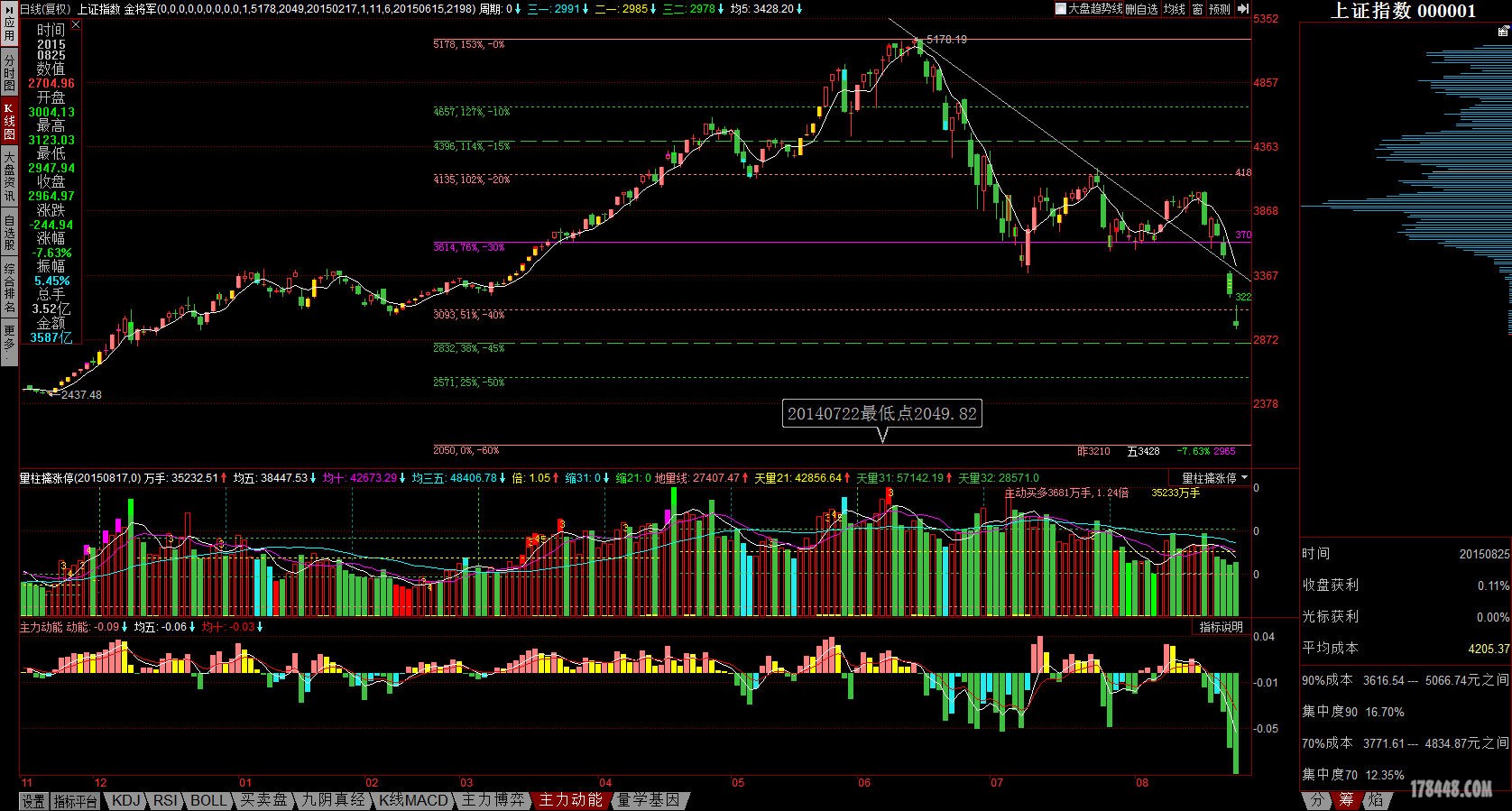The image size is (1512, 811).
Task: Click 日线(复权) period label
Action: [44, 8]
